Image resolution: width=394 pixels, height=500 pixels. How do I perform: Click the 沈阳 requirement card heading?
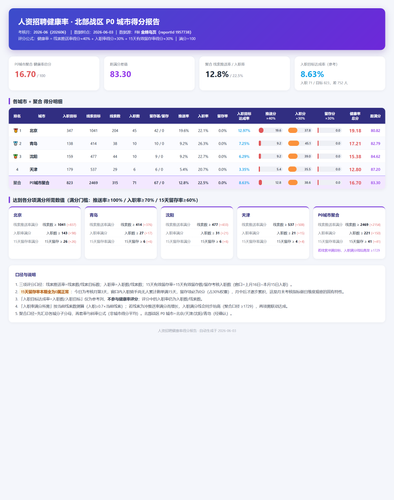(170, 215)
